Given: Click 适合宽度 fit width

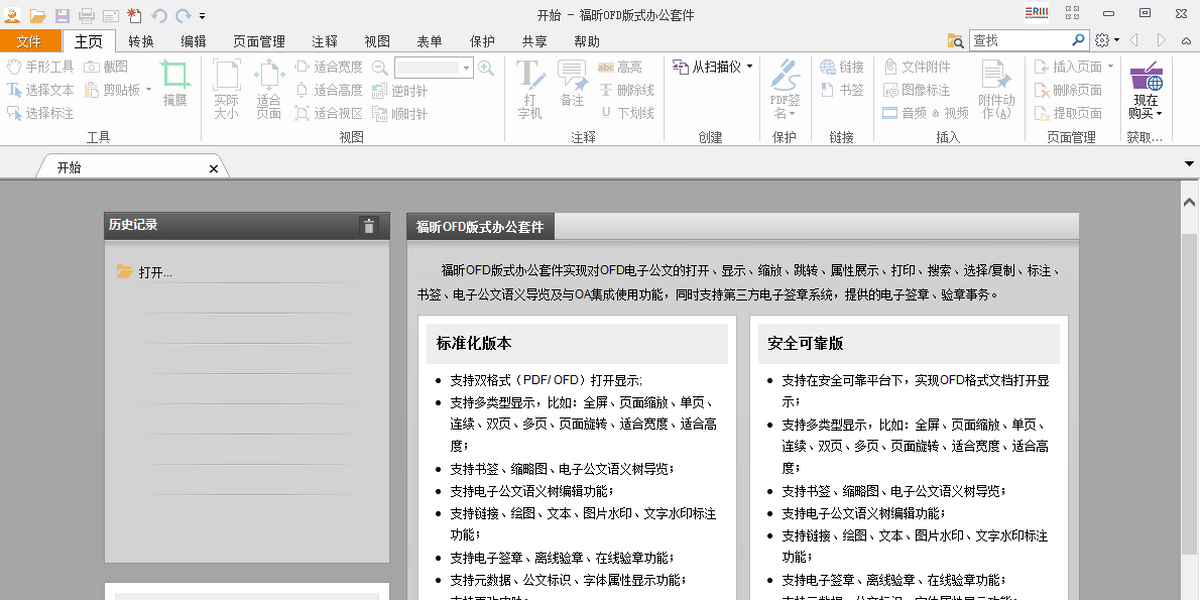Looking at the screenshot, I should pos(329,67).
